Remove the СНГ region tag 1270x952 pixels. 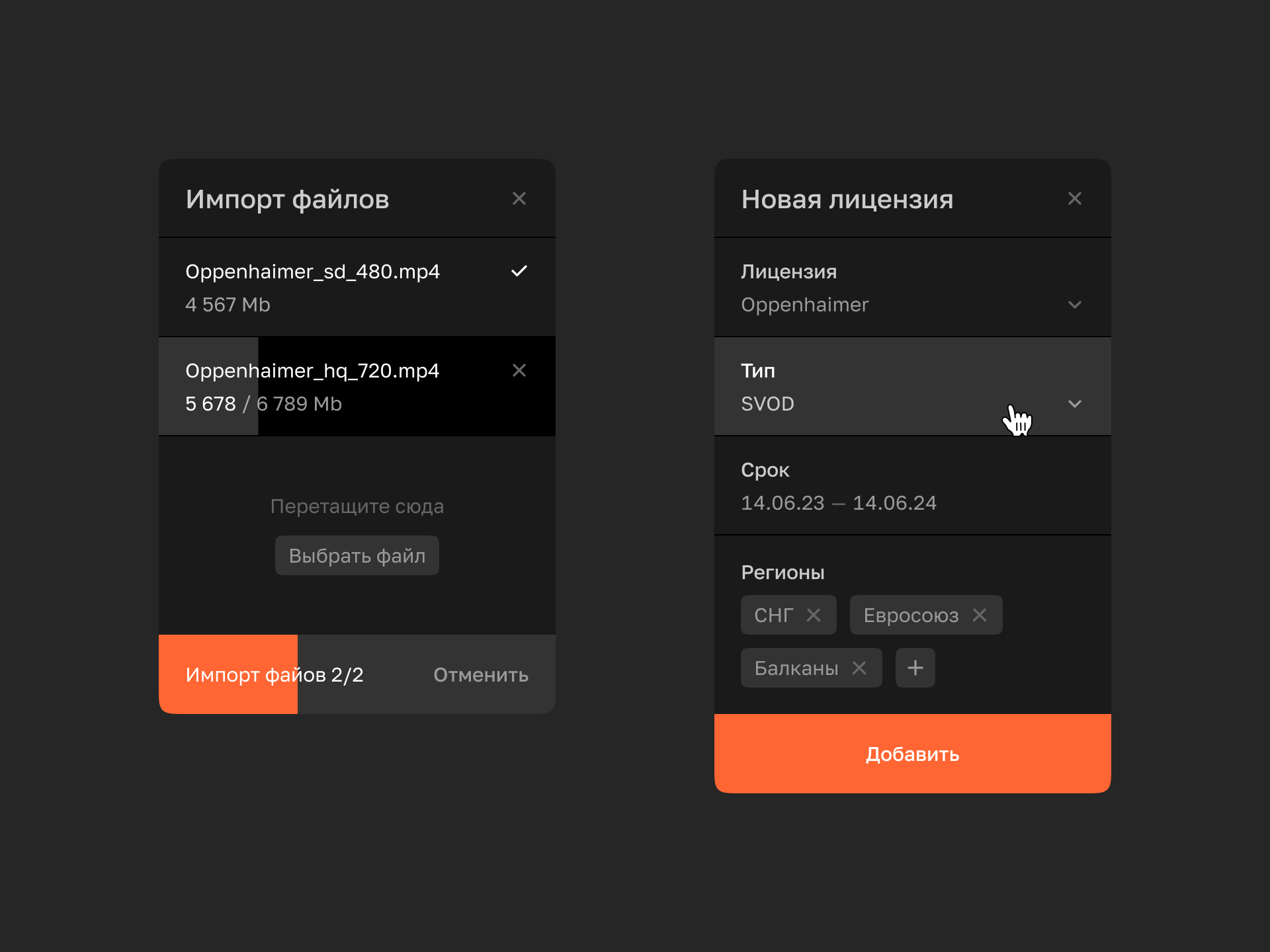814,615
